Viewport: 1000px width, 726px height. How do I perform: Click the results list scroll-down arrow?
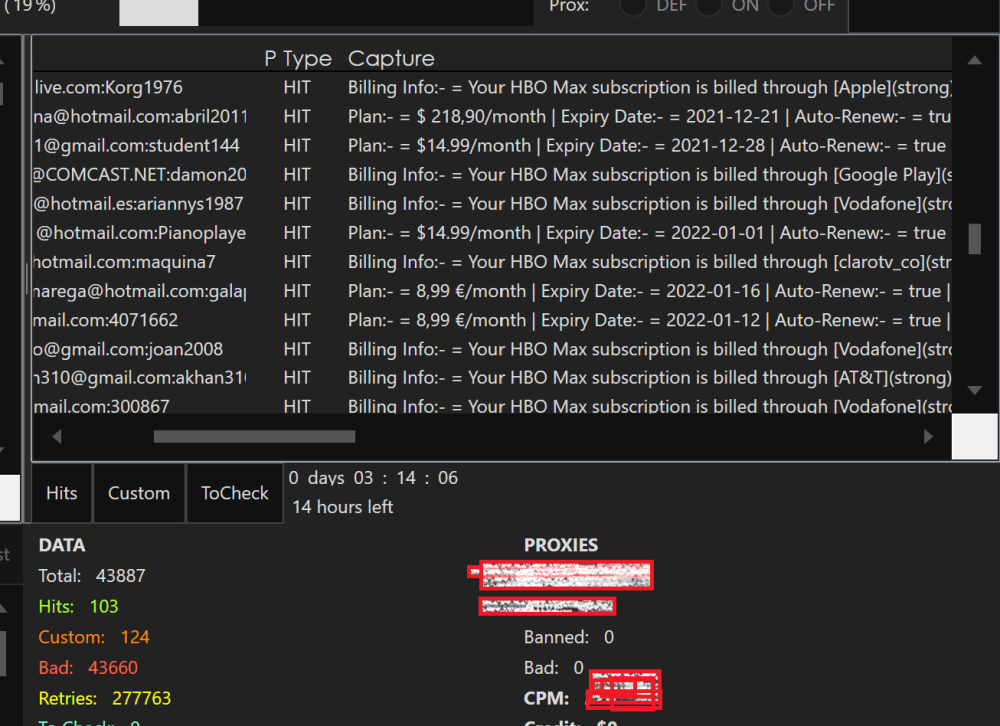click(x=974, y=390)
